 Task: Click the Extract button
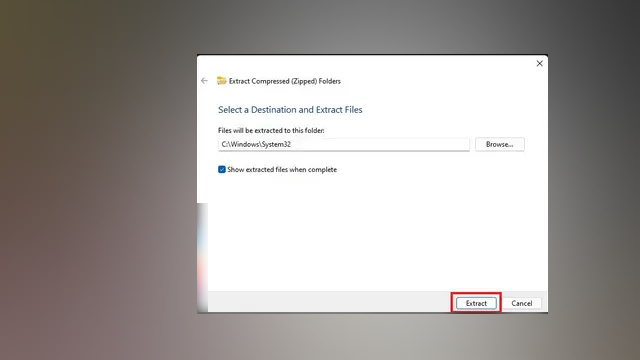click(476, 303)
